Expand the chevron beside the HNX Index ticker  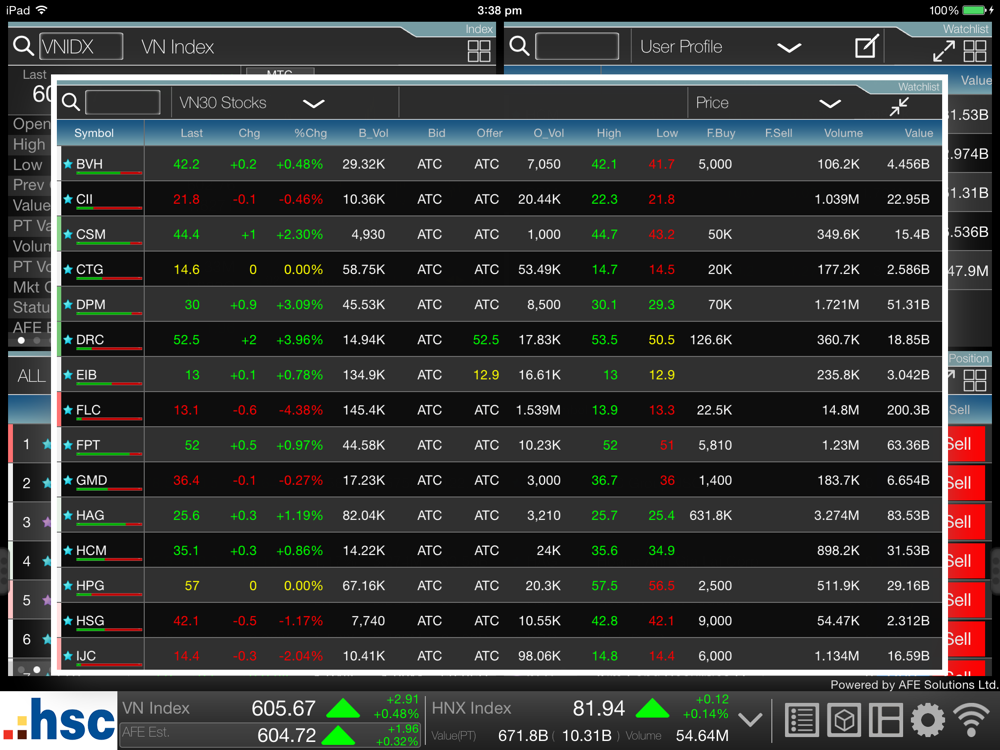pyautogui.click(x=750, y=720)
